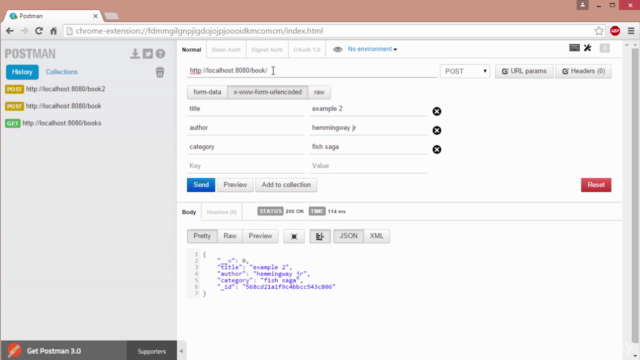Select form-data body type
640x360 pixels.
[x=207, y=92]
